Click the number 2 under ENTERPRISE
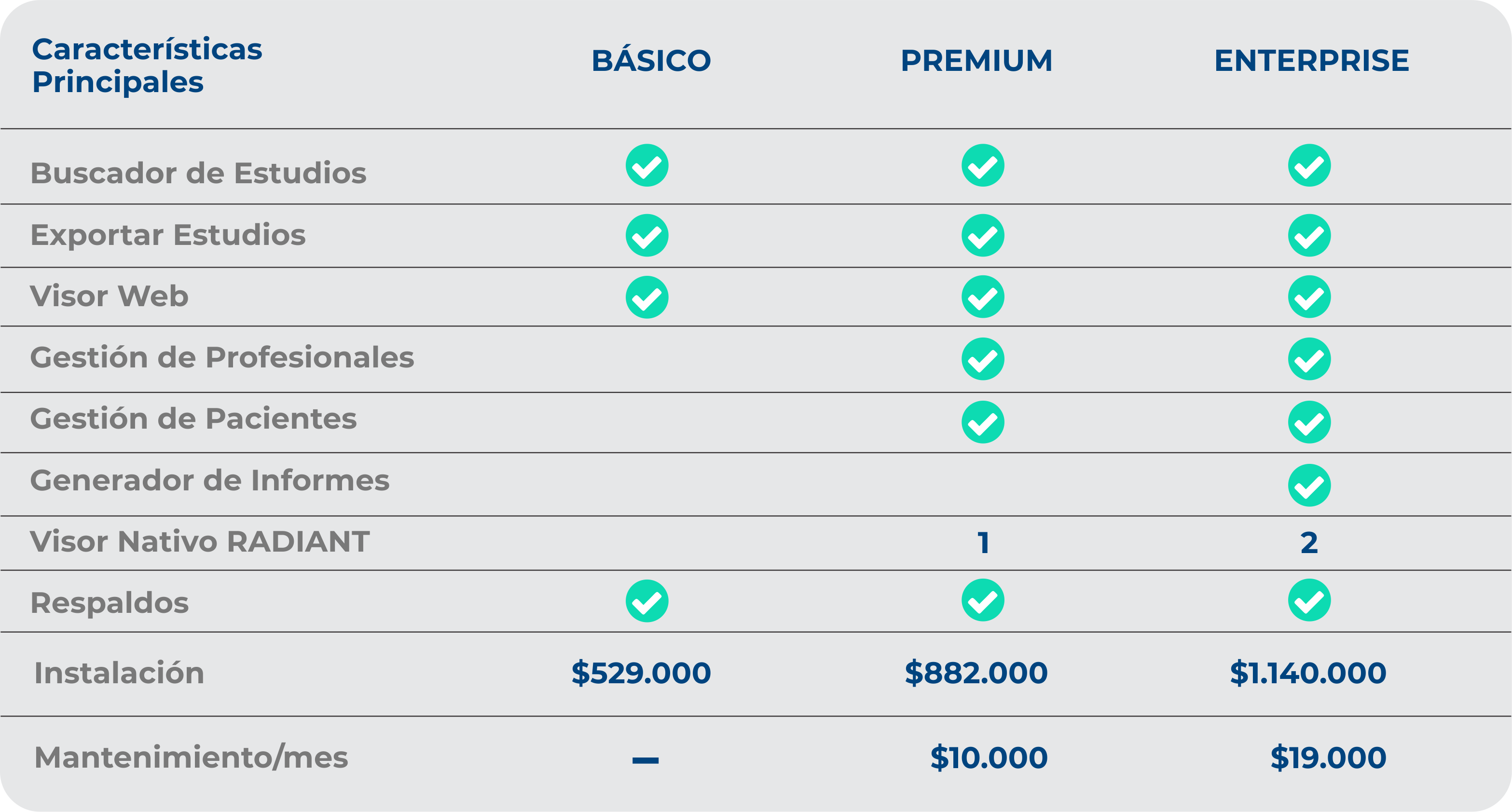 [1309, 543]
